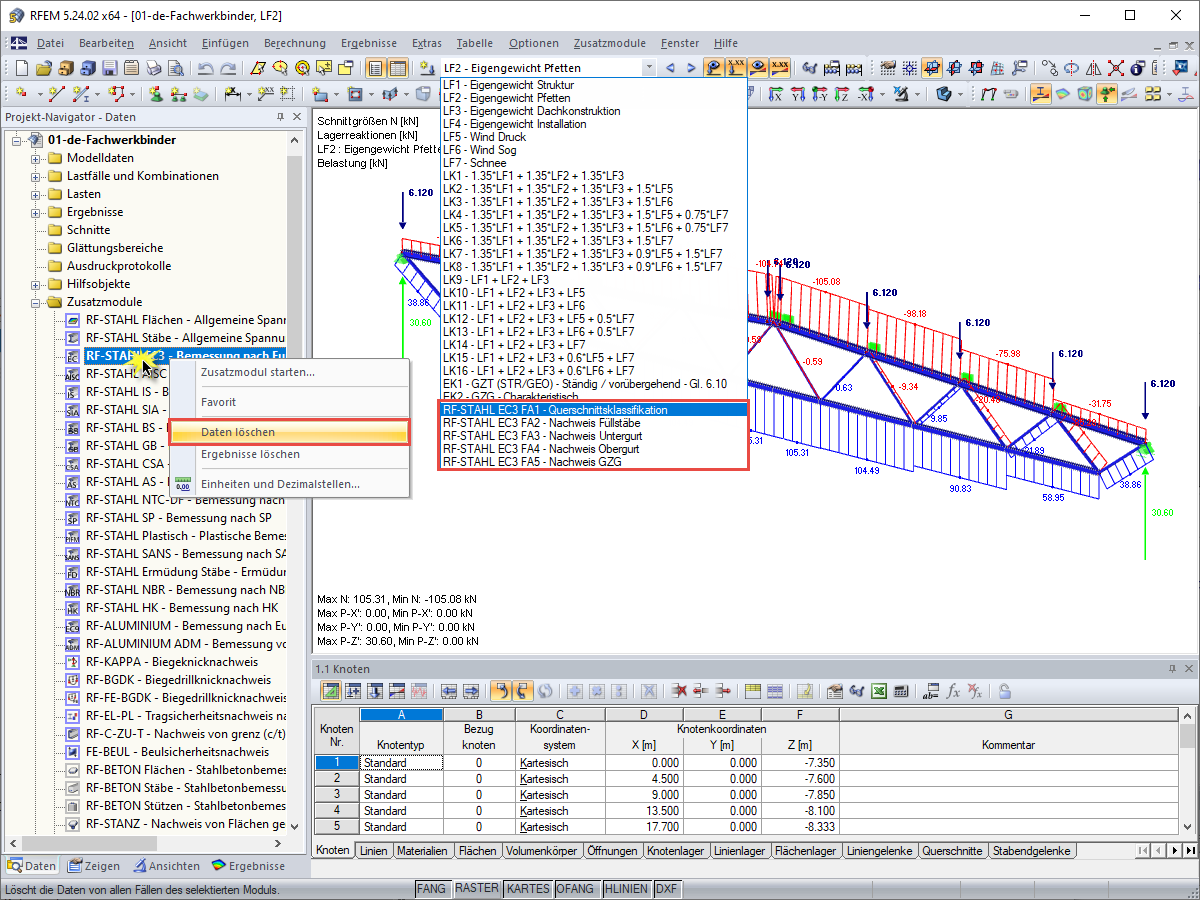
Task: Open the Zusatzmodule menu
Action: coord(610,43)
